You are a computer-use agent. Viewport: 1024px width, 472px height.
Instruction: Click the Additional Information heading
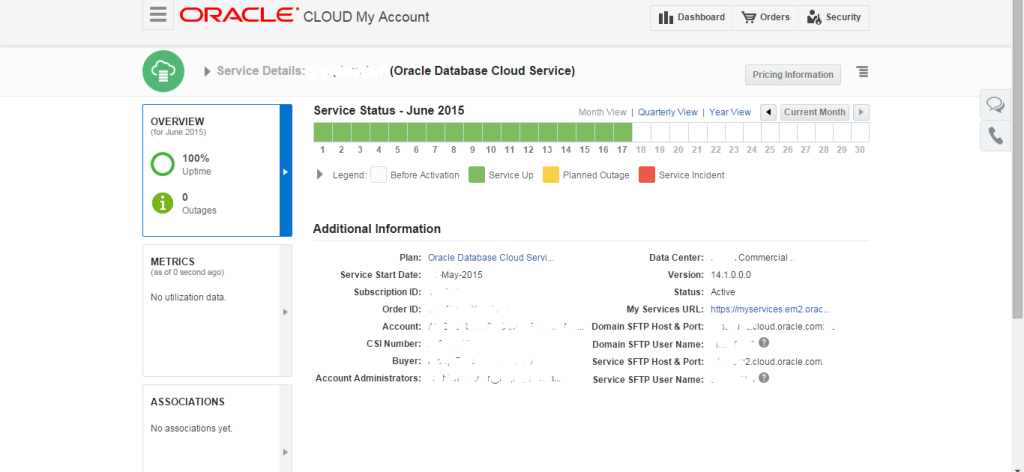(x=377, y=228)
